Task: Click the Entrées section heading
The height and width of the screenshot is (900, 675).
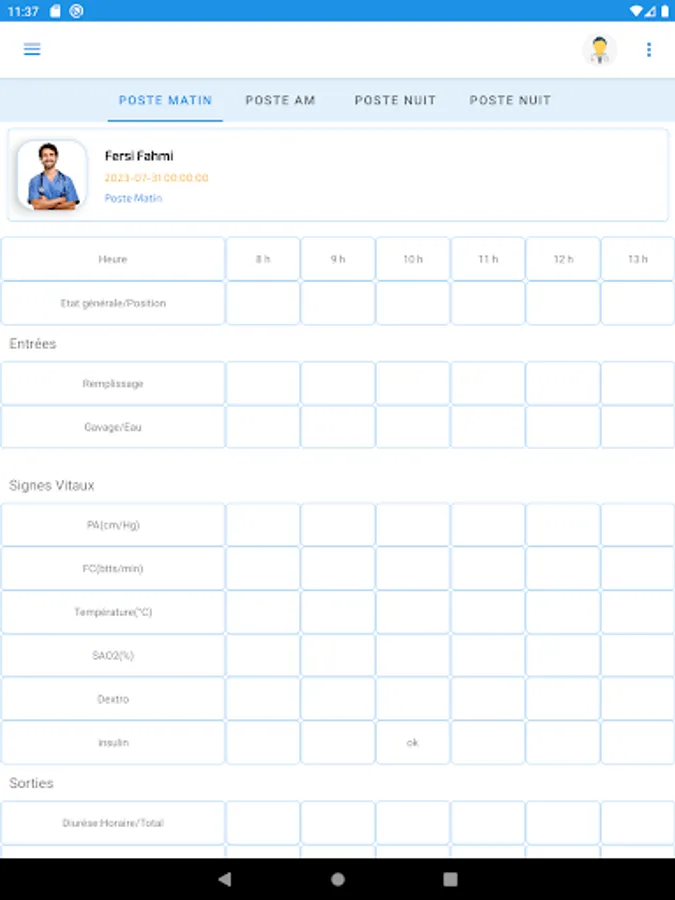Action: coord(33,343)
